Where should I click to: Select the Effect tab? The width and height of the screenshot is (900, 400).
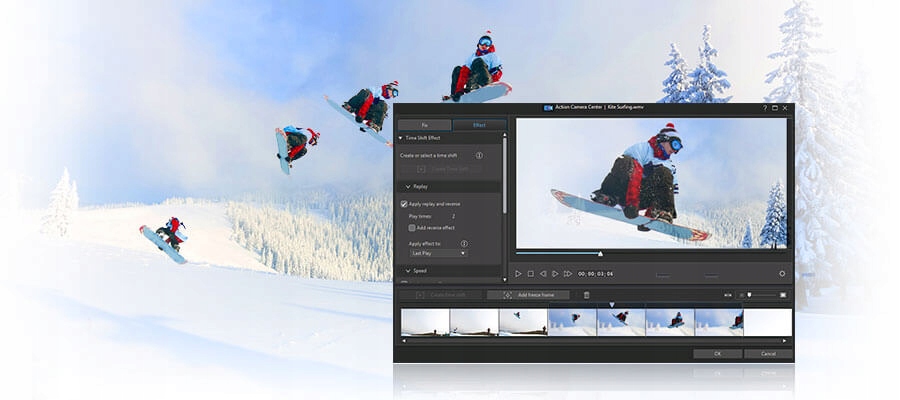point(478,125)
